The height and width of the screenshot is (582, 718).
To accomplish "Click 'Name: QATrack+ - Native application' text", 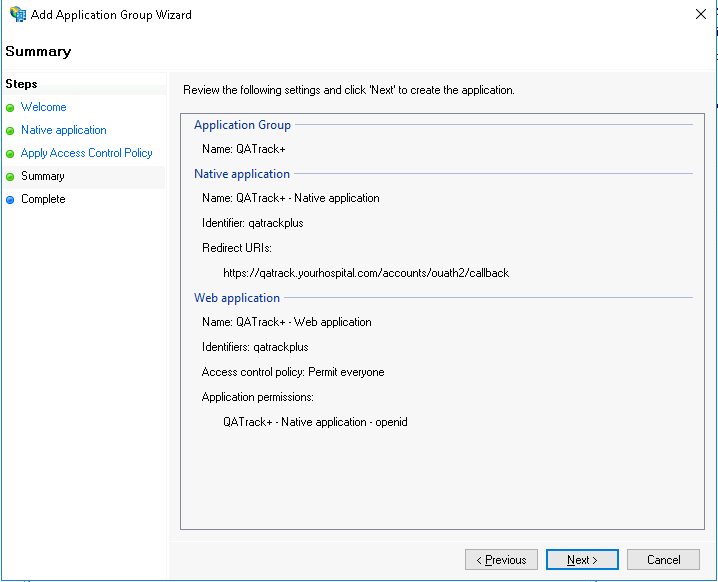I will 291,198.
